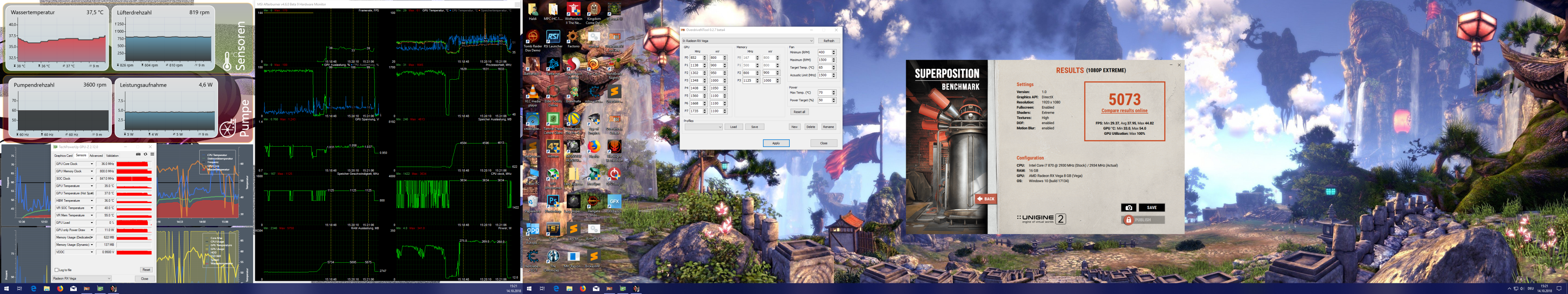Click the Load profile button
Screen dimensions: 1568x294
[733, 127]
